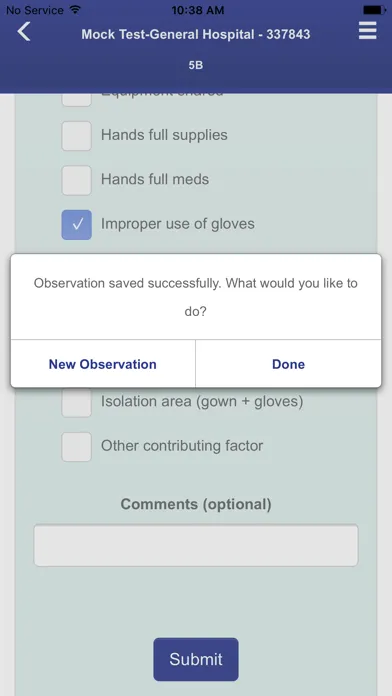Tap the Comments (optional) heading

coord(196,504)
